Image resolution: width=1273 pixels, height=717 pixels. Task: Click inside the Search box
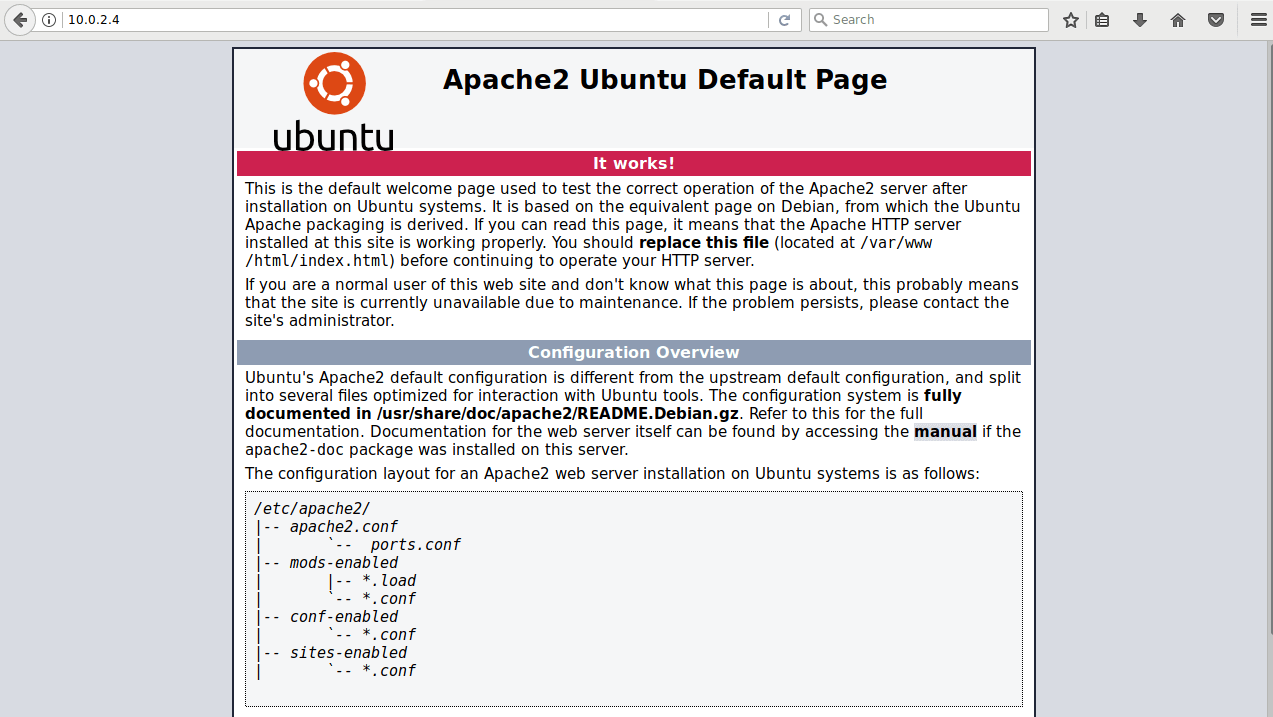coord(930,20)
